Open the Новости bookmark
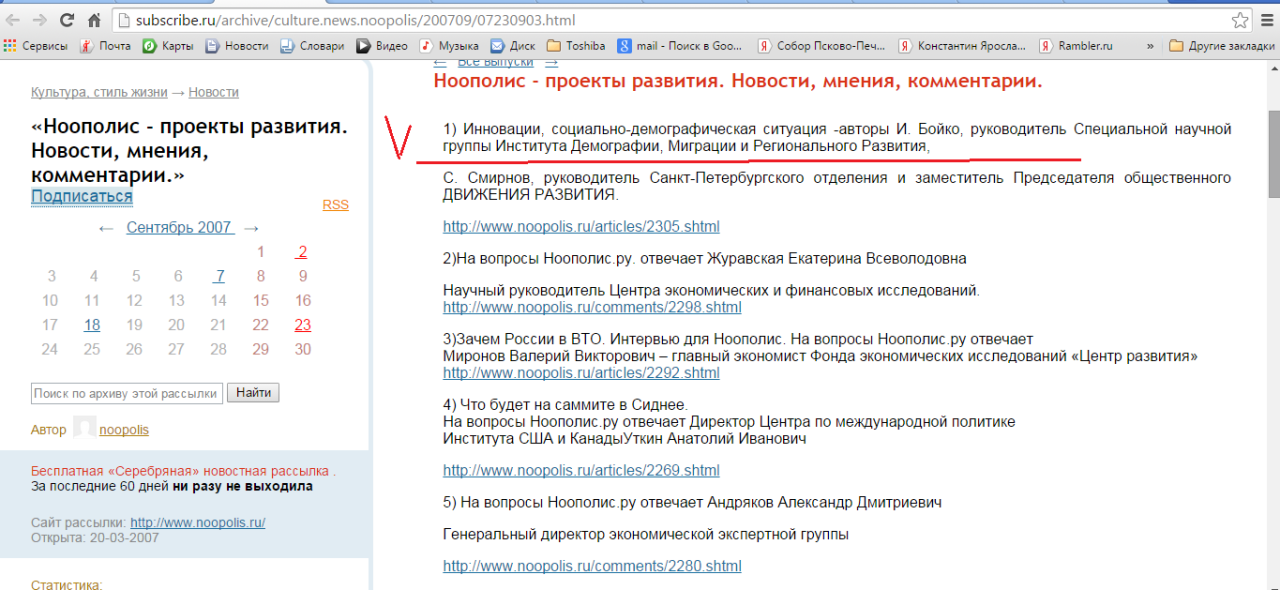This screenshot has width=1280, height=590. (x=237, y=45)
